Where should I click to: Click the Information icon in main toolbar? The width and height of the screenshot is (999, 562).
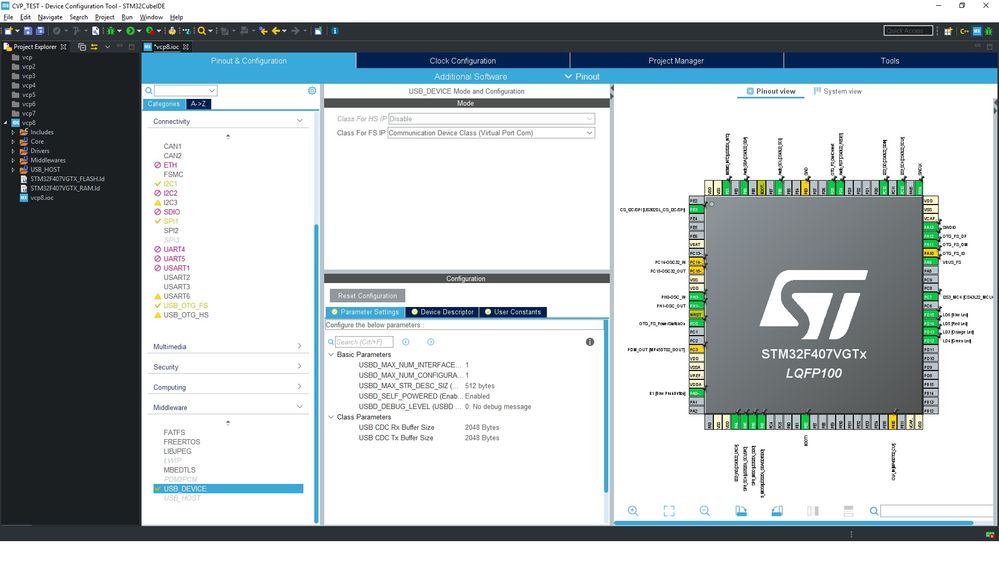pyautogui.click(x=335, y=31)
